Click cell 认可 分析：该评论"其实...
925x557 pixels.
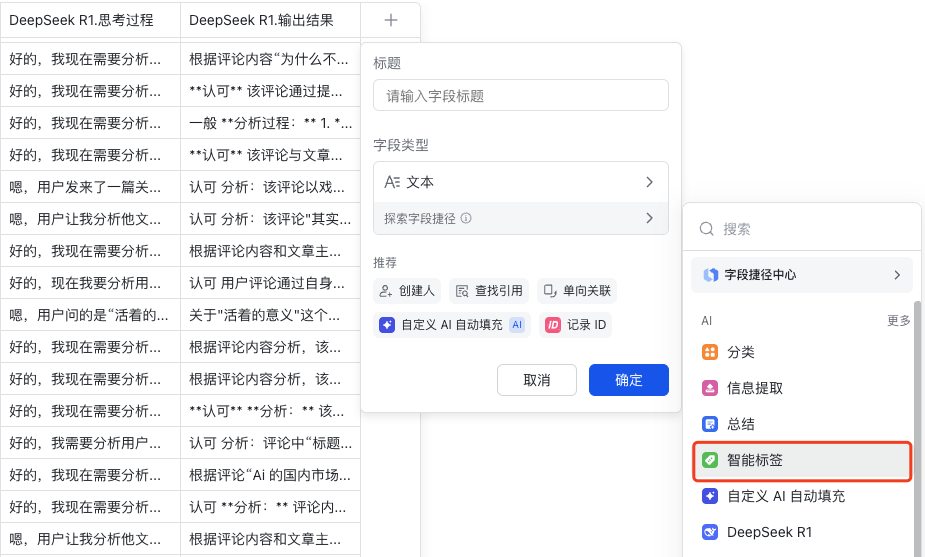[x=270, y=219]
